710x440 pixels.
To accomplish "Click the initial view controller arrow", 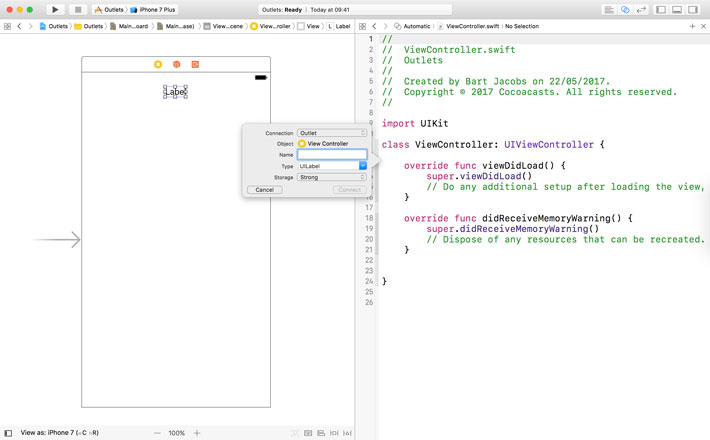I will coord(57,239).
